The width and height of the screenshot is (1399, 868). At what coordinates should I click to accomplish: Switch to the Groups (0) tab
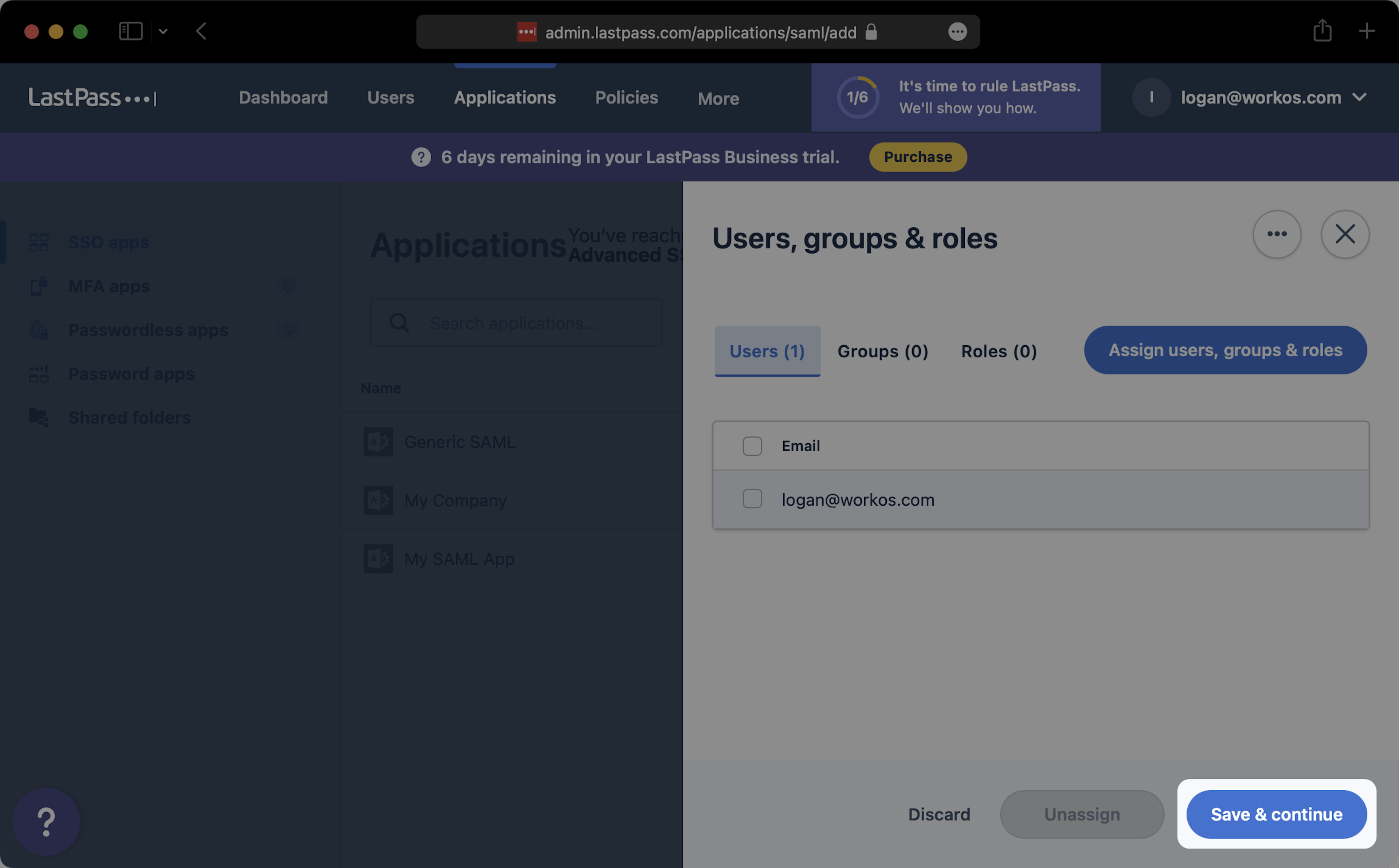coord(882,351)
